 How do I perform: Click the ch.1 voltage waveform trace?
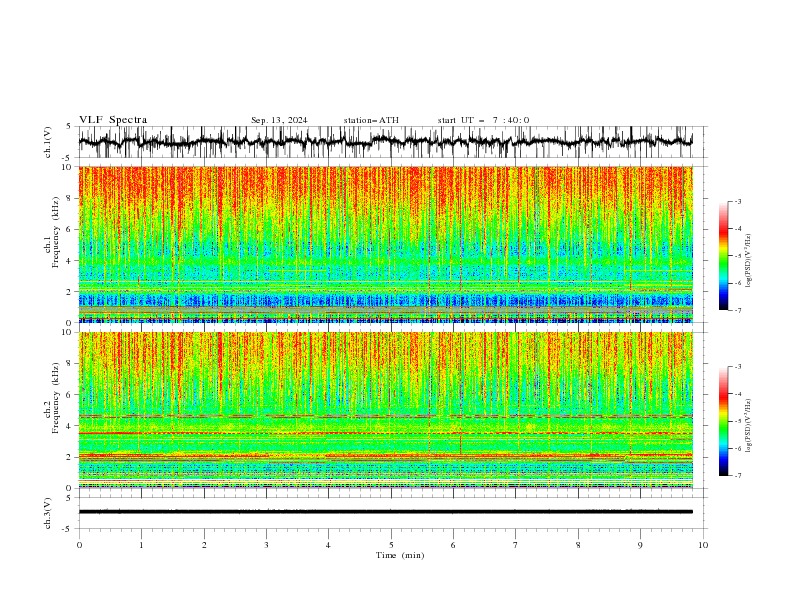coord(385,142)
